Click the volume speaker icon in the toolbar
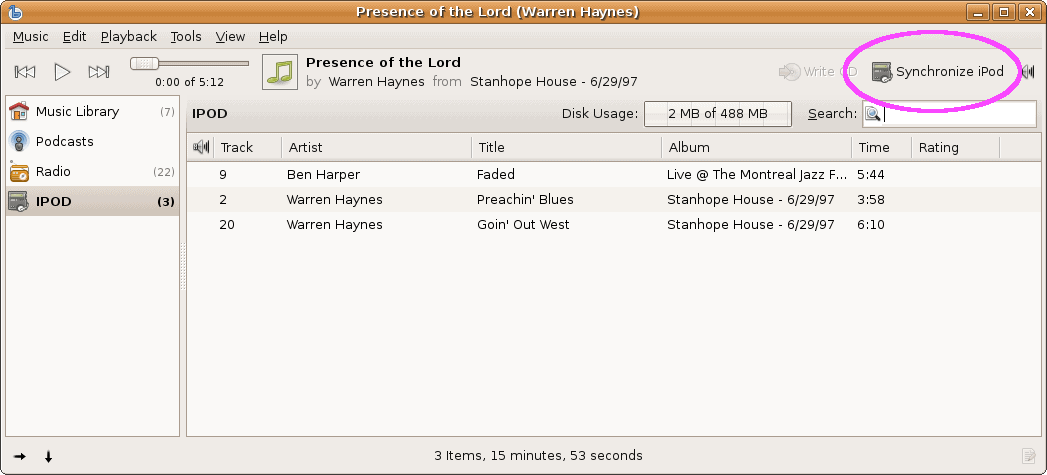Viewport: 1047px width, 475px height. [1027, 72]
